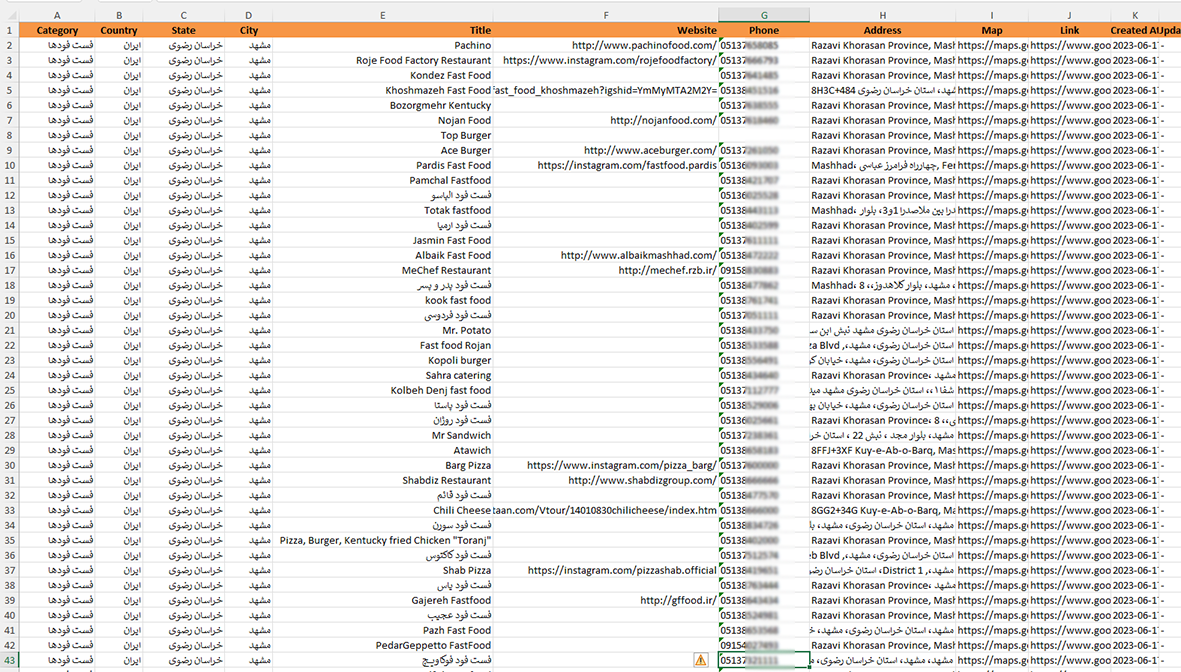Click the "Mr Sandwich" title cell

[383, 435]
